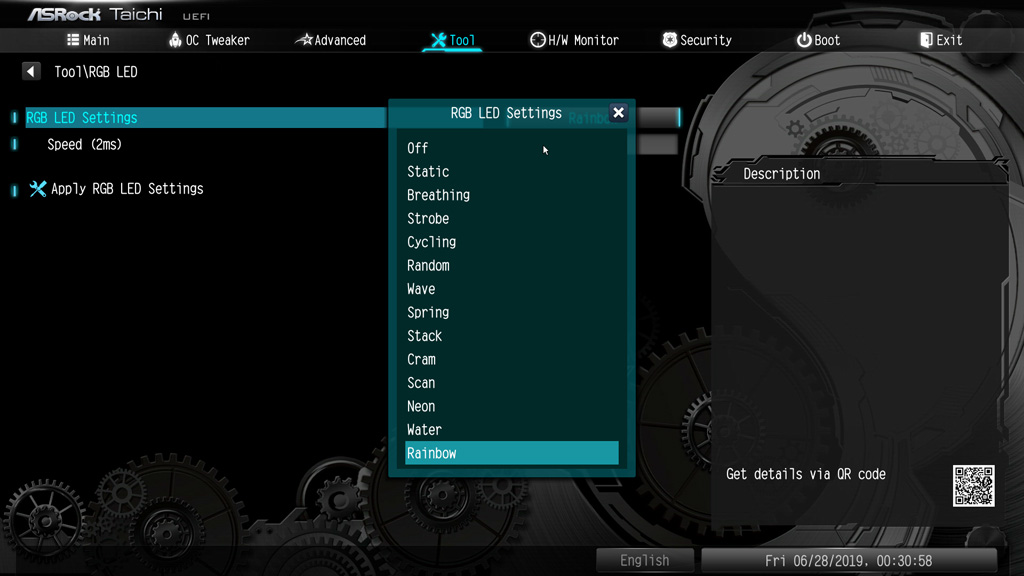Click the Apply RGB LED Settings wrench icon

(x=38, y=189)
